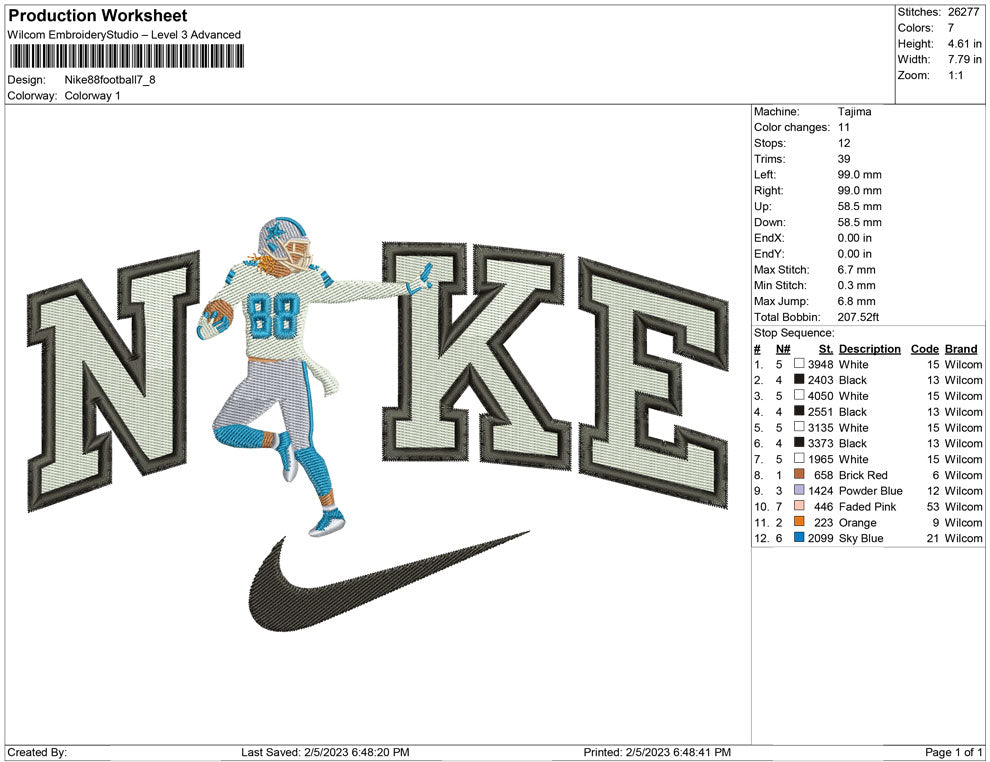Click the design name Nike88football7_8
The height and width of the screenshot is (762, 990).
point(110,80)
